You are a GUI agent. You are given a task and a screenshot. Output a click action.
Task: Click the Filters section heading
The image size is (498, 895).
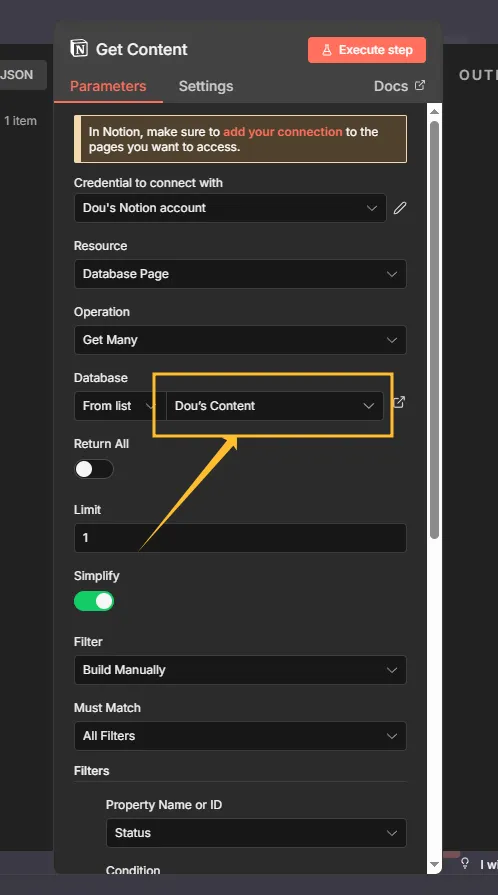click(x=91, y=771)
